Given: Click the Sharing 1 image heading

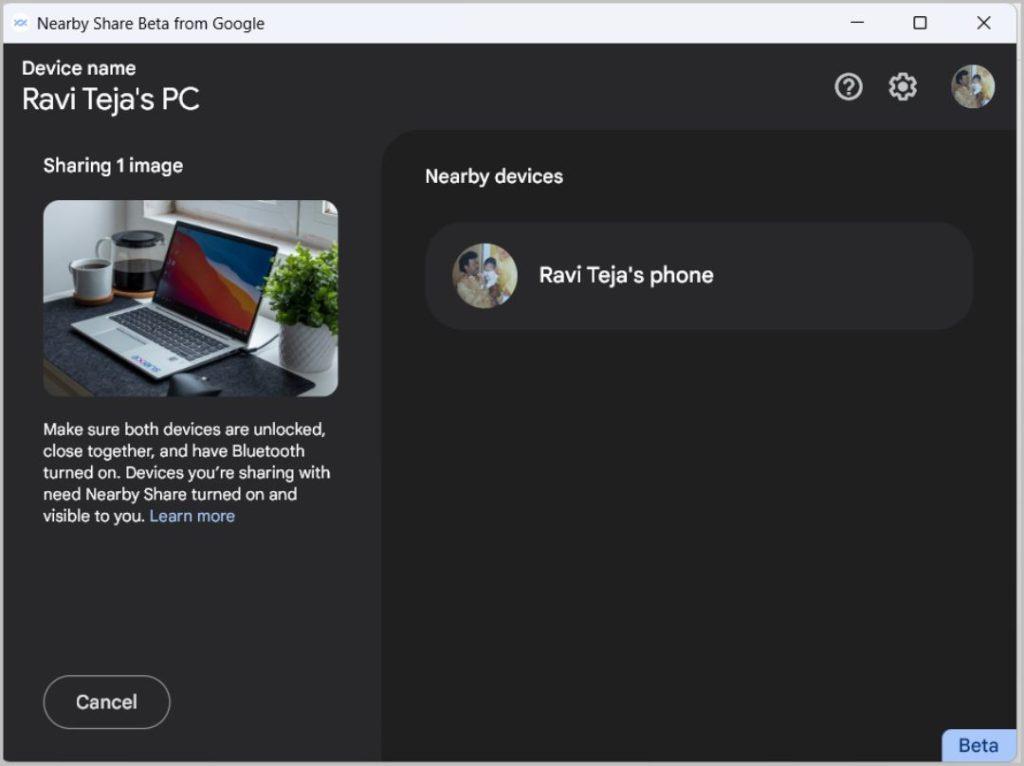Looking at the screenshot, I should coord(113,166).
